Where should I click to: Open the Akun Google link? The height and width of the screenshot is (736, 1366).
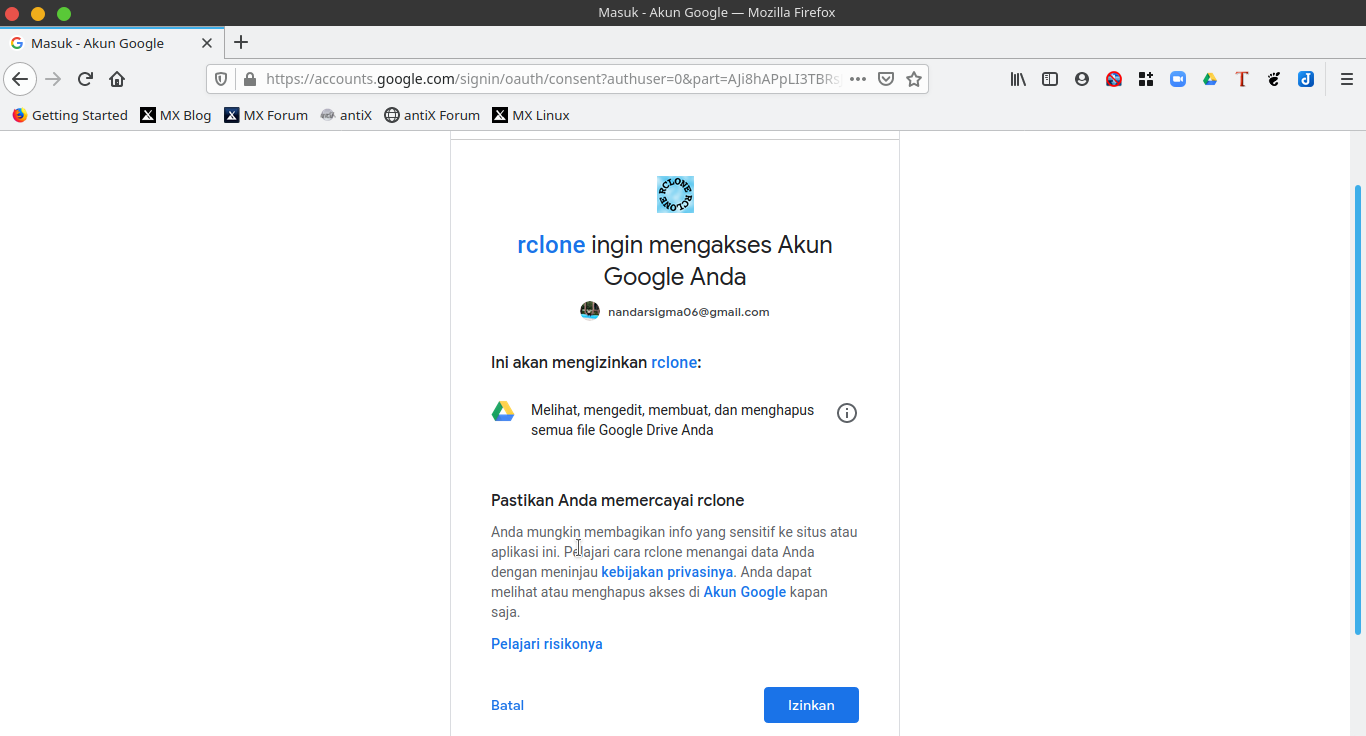[x=745, y=592]
